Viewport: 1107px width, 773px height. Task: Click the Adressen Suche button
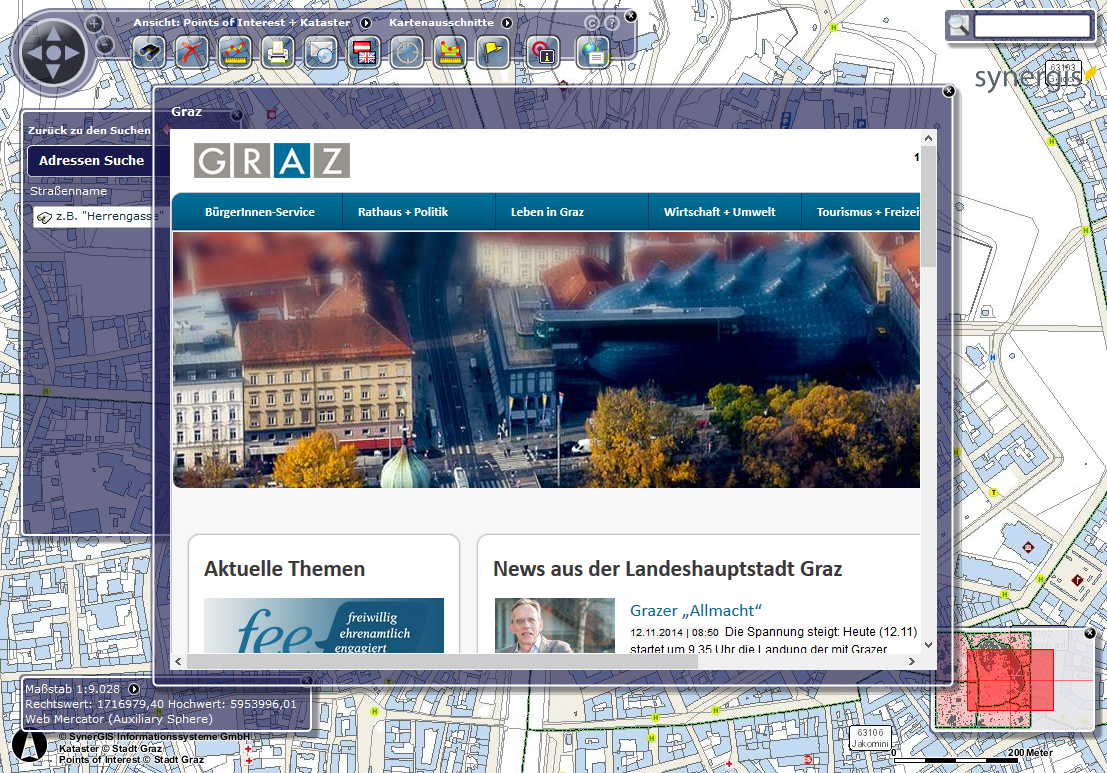tap(92, 161)
